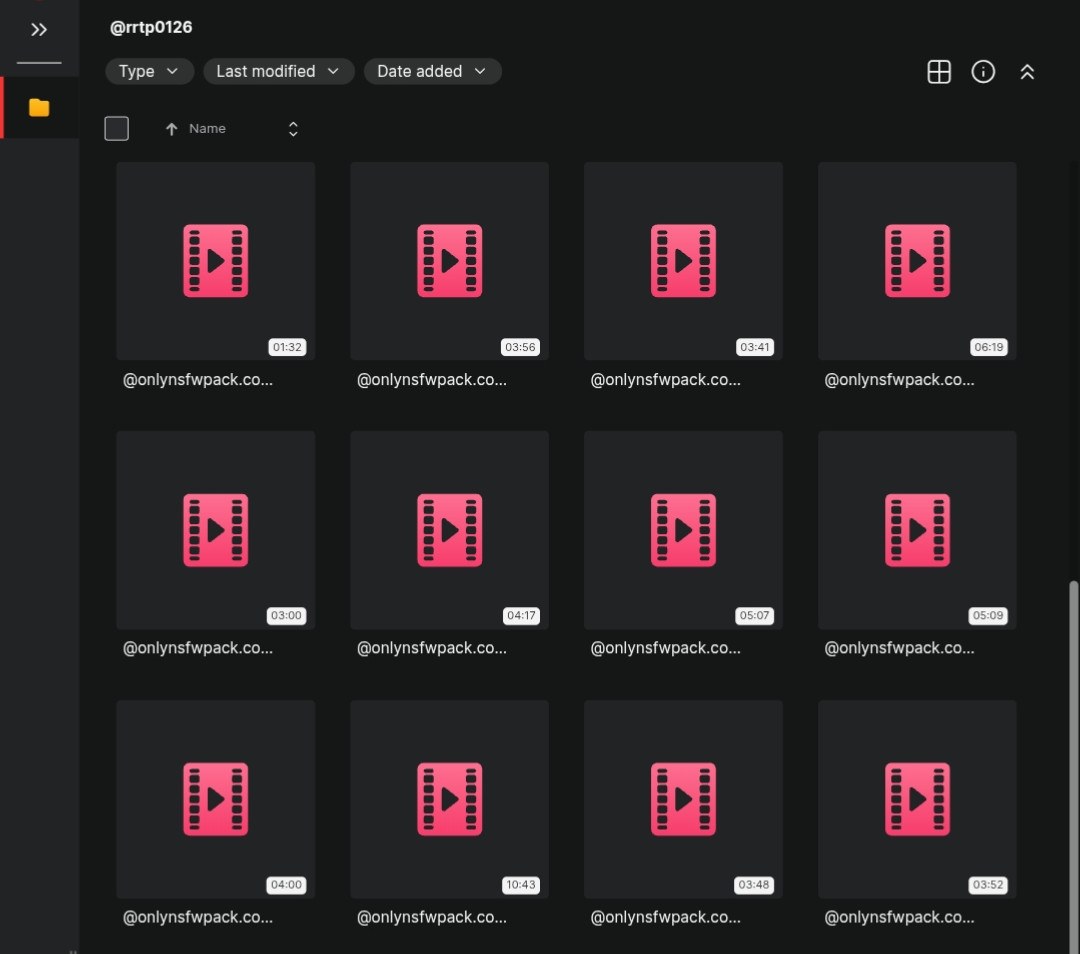Open the Last modified filter dropdown
This screenshot has width=1080, height=954.
tap(278, 72)
